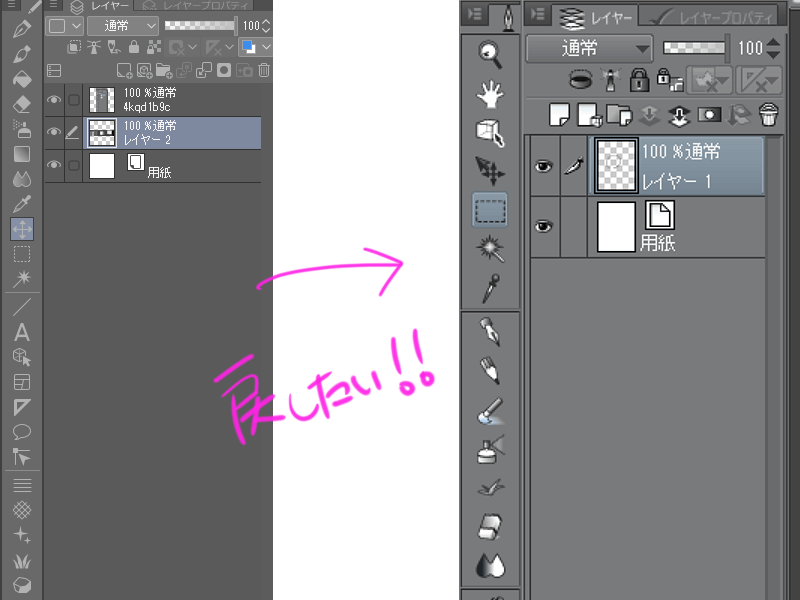Open the right layer panel's menu button

tap(538, 14)
